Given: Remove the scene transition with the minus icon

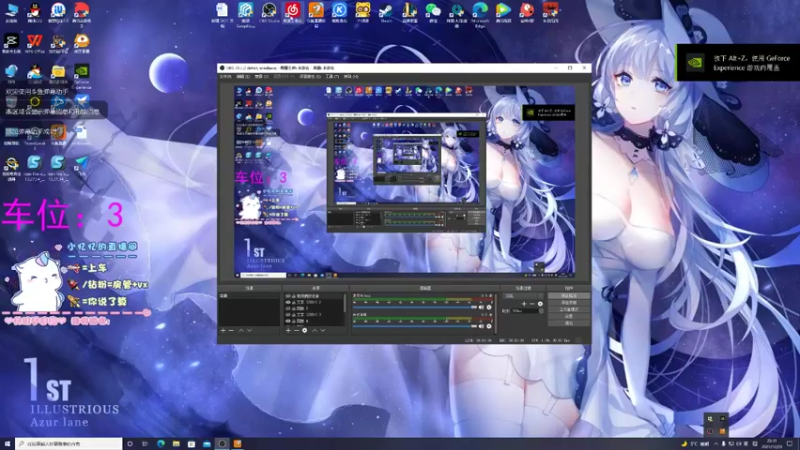Looking at the screenshot, I should coord(532,304).
